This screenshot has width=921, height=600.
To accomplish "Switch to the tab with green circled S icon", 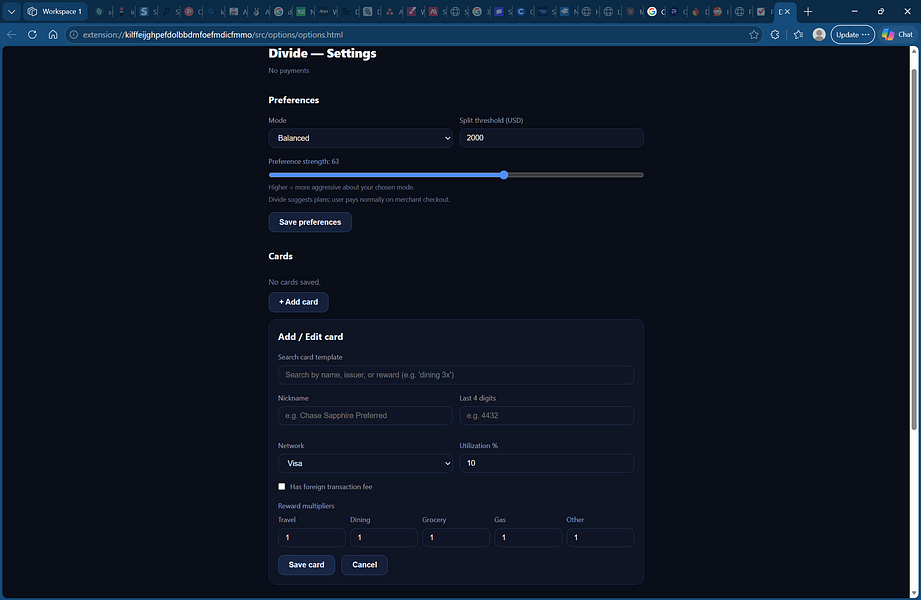I will point(99,12).
